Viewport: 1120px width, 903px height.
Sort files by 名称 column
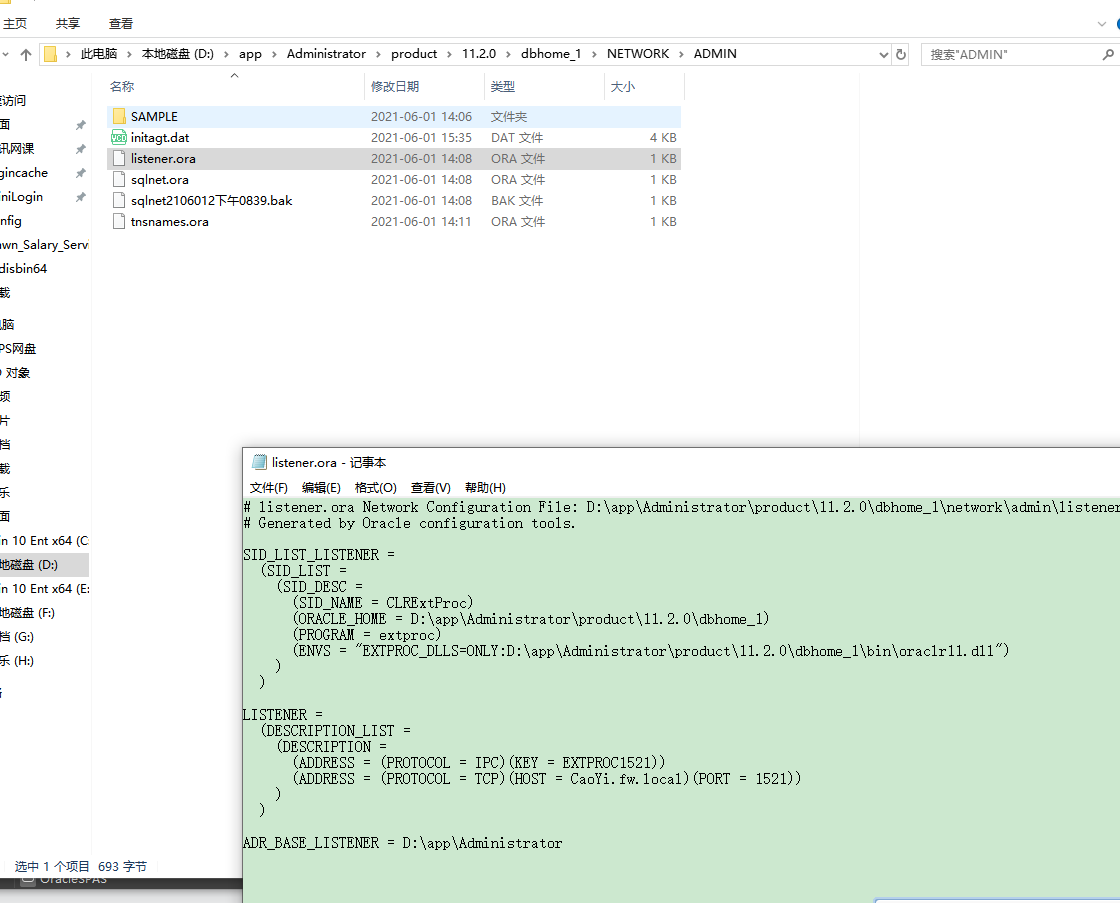coord(121,86)
